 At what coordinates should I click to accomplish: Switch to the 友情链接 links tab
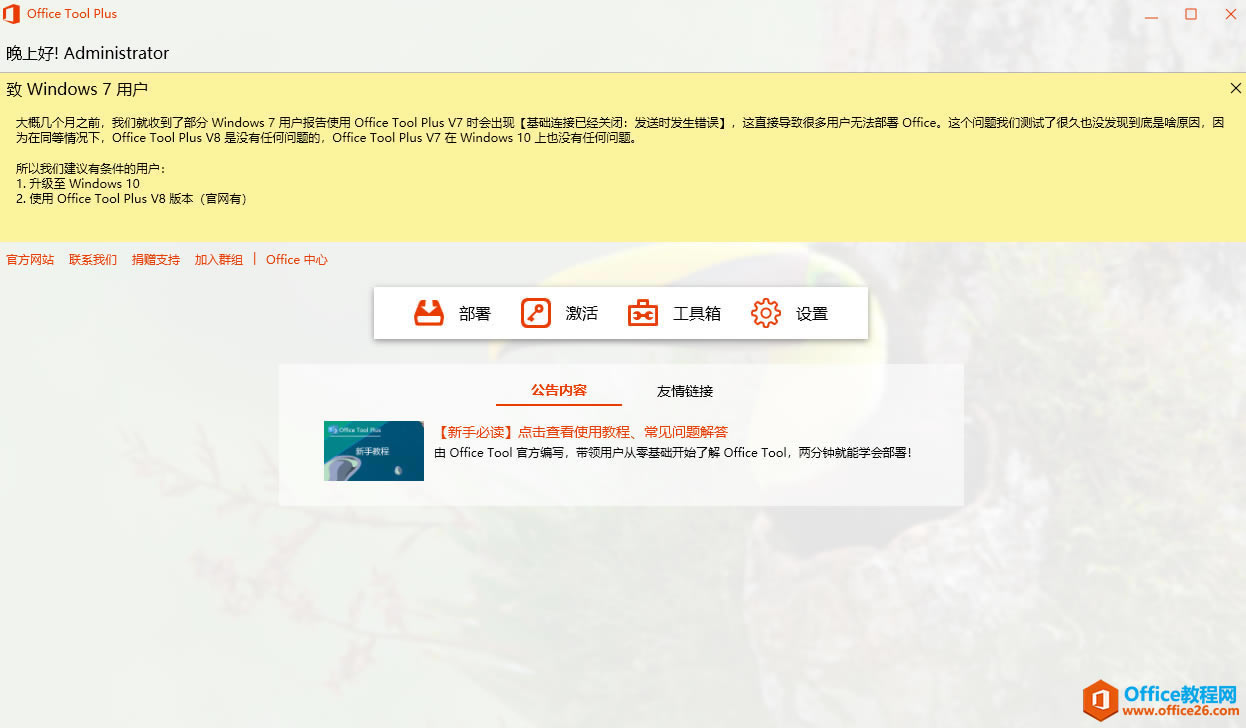[x=684, y=391]
